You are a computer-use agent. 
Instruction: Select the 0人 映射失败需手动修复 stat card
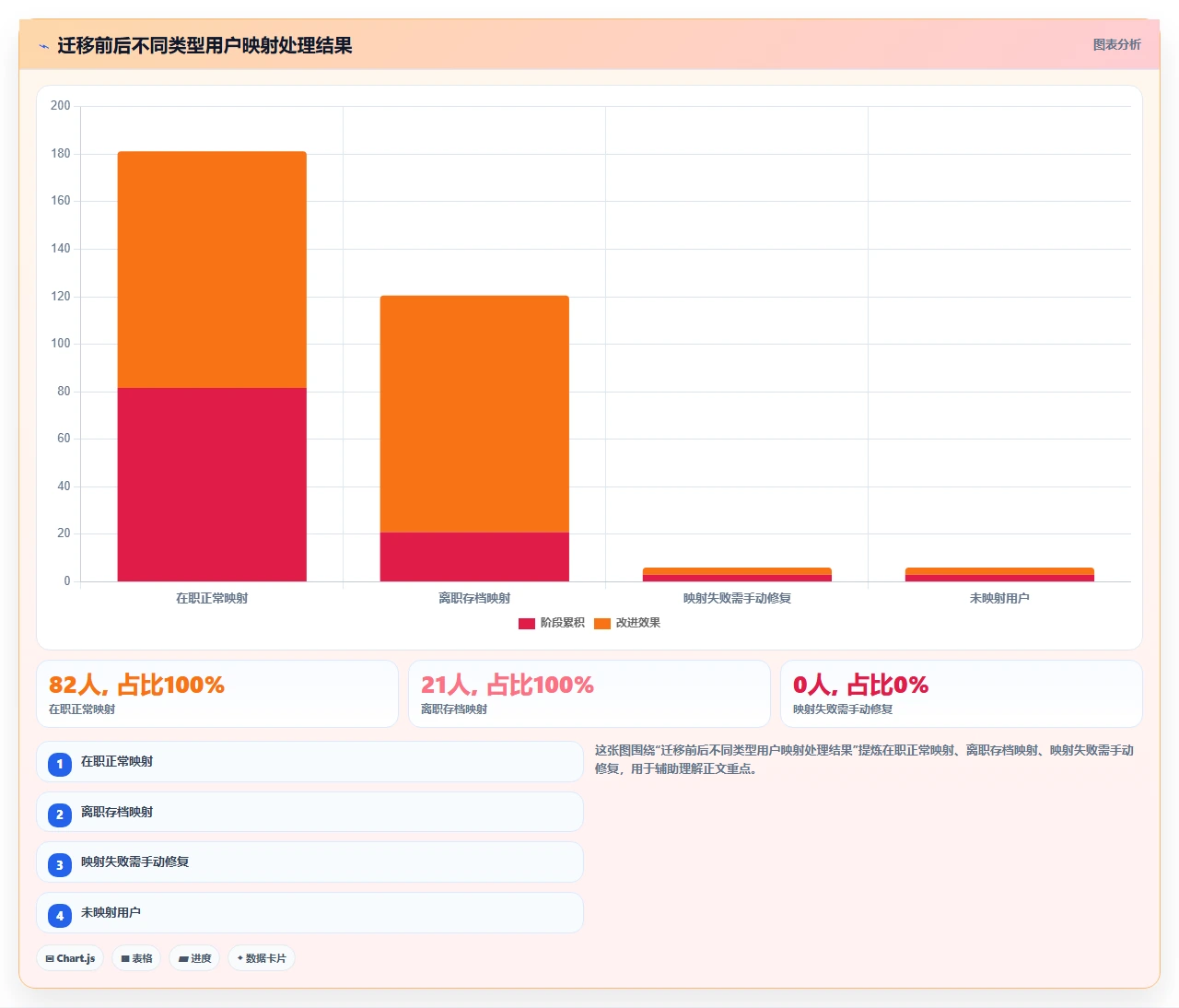click(962, 694)
